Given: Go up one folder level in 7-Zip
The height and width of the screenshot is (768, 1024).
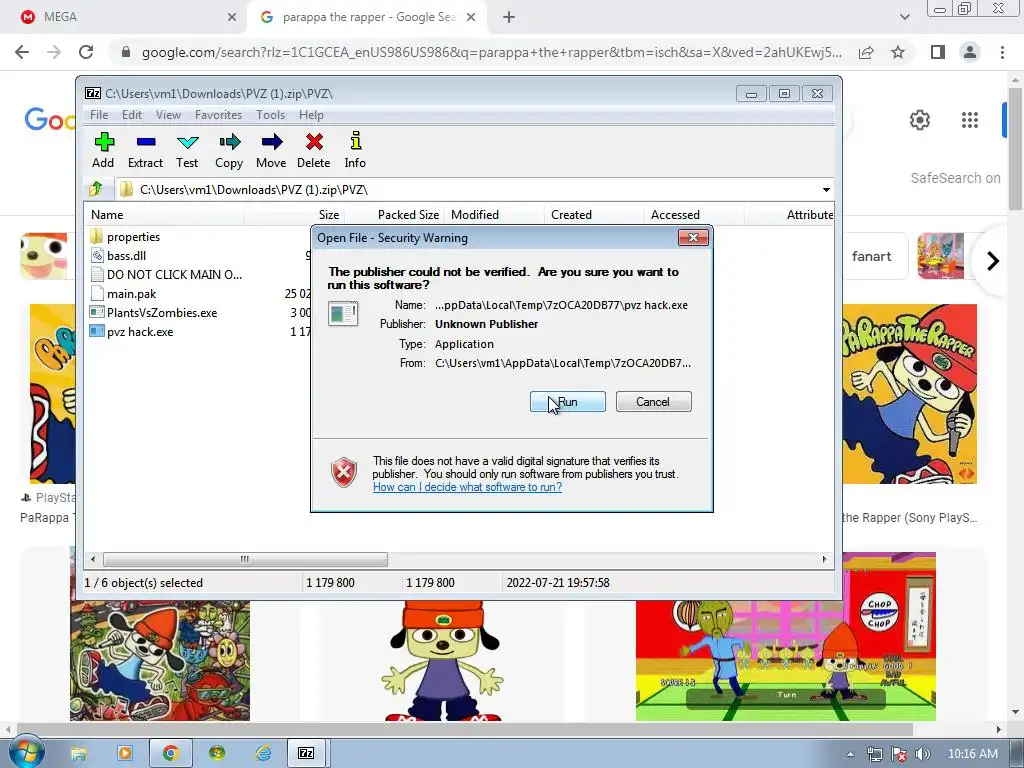Looking at the screenshot, I should coord(96,189).
